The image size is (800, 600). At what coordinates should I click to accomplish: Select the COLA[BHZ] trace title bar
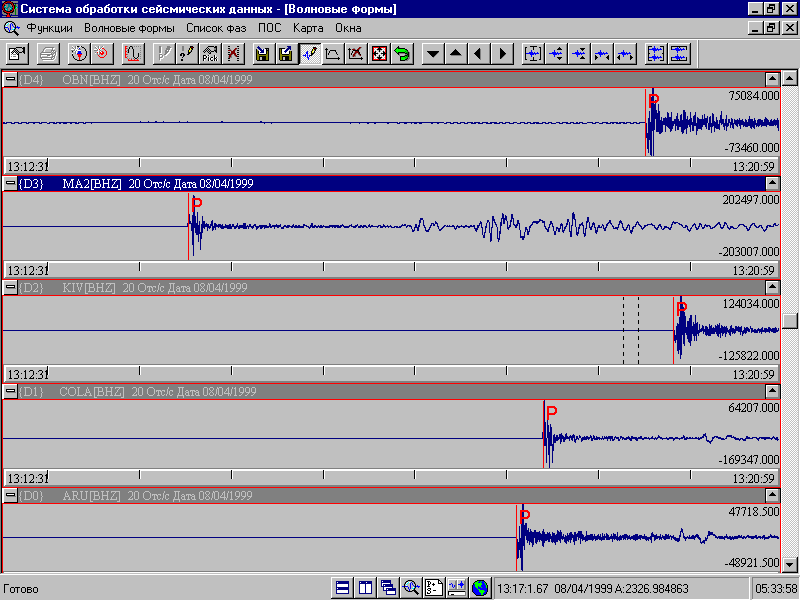pos(390,391)
